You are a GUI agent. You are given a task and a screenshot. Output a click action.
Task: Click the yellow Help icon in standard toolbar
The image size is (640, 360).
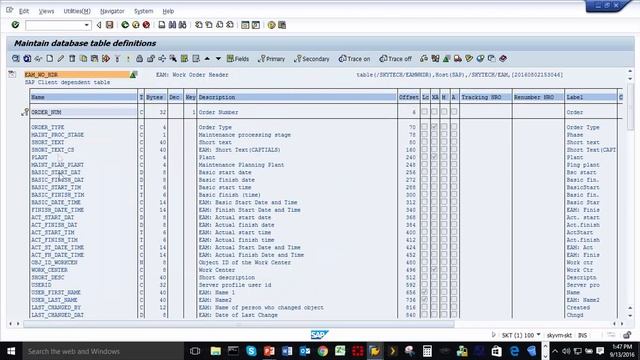(271, 25)
